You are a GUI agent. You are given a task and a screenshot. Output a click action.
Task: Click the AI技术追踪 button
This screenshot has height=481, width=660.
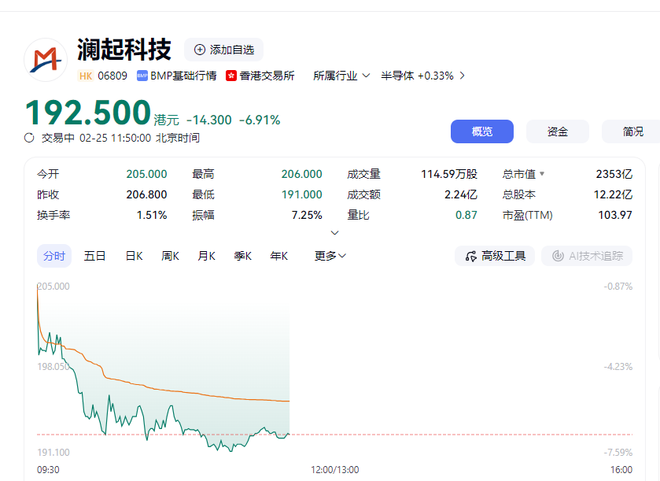click(587, 256)
